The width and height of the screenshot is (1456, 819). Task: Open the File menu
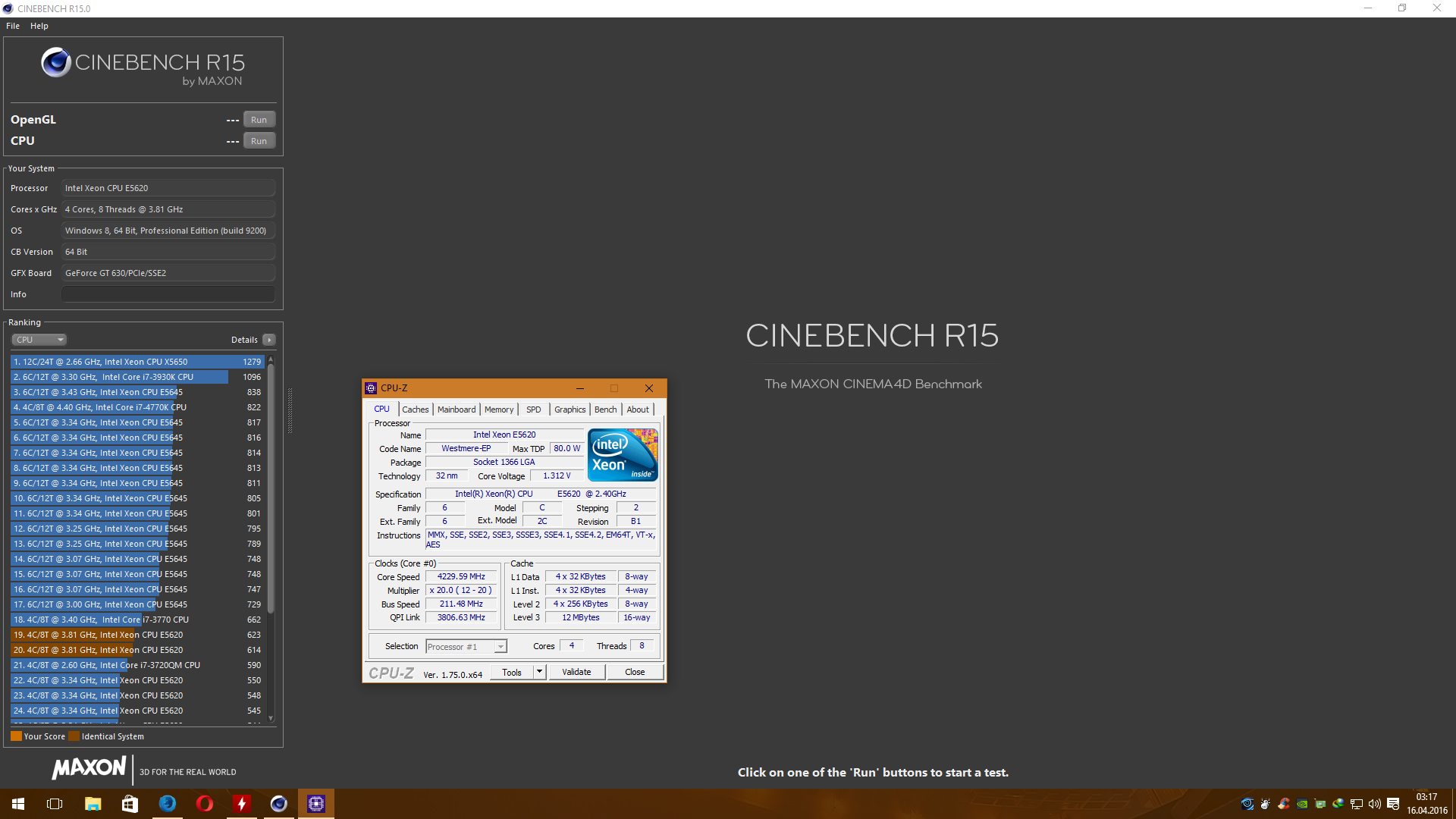tap(13, 26)
